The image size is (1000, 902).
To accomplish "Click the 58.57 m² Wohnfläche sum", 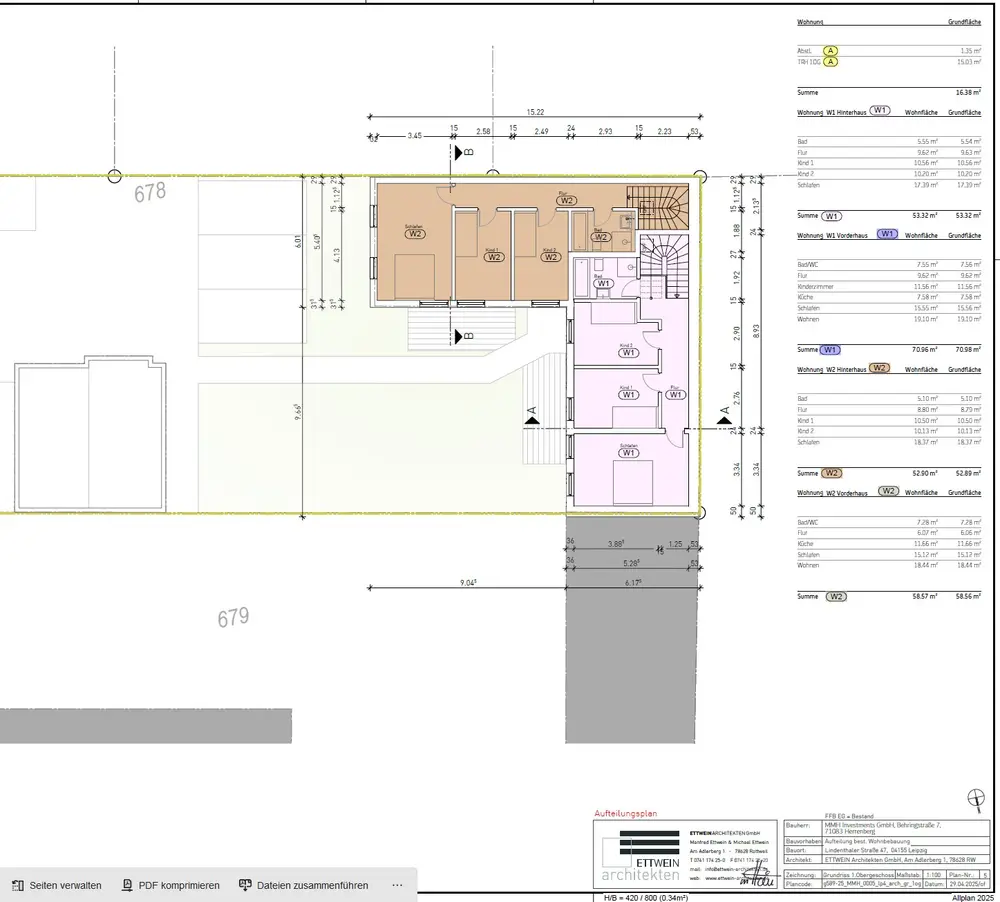I will 925,596.
